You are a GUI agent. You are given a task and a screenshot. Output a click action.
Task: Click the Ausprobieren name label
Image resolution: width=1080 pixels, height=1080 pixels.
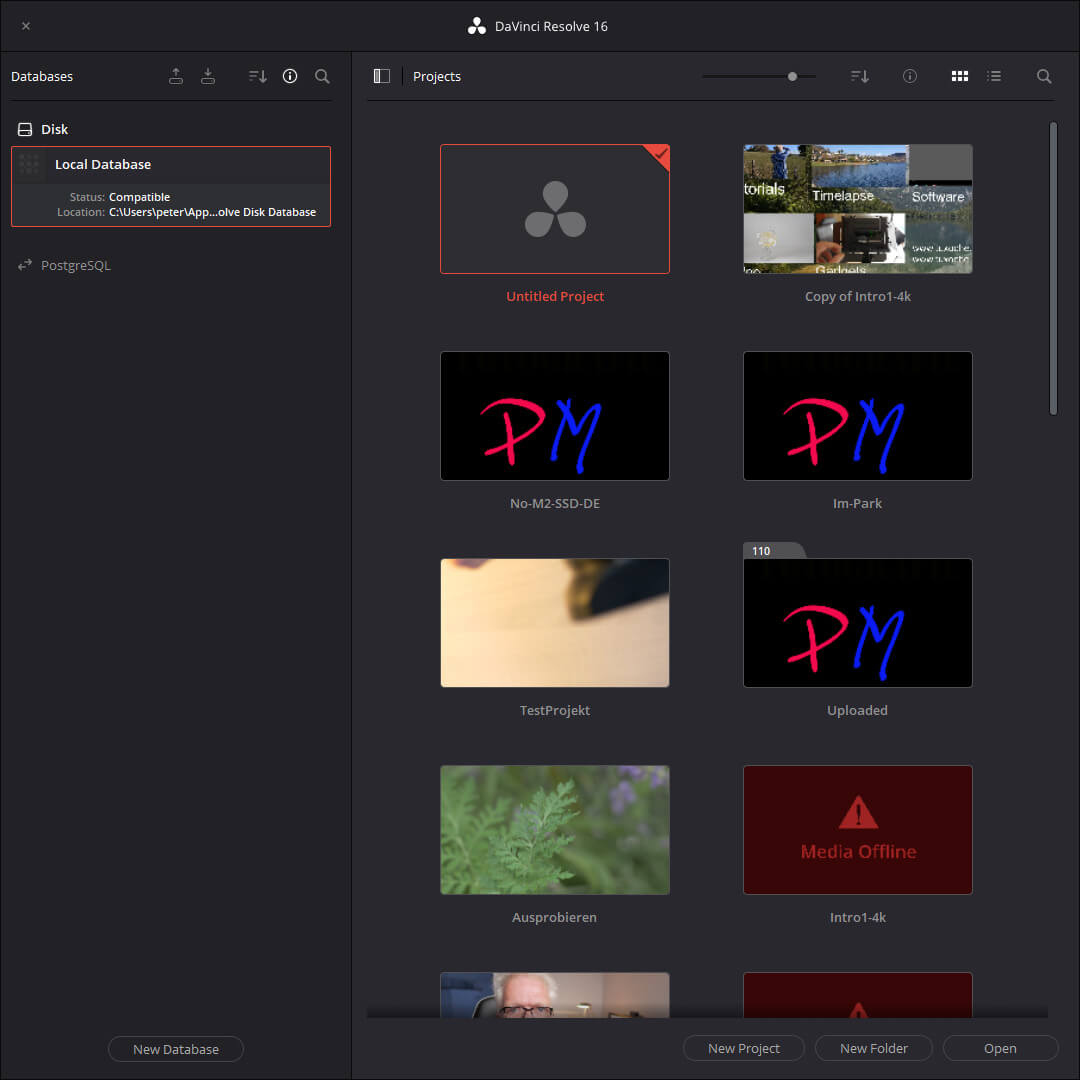pyautogui.click(x=554, y=917)
